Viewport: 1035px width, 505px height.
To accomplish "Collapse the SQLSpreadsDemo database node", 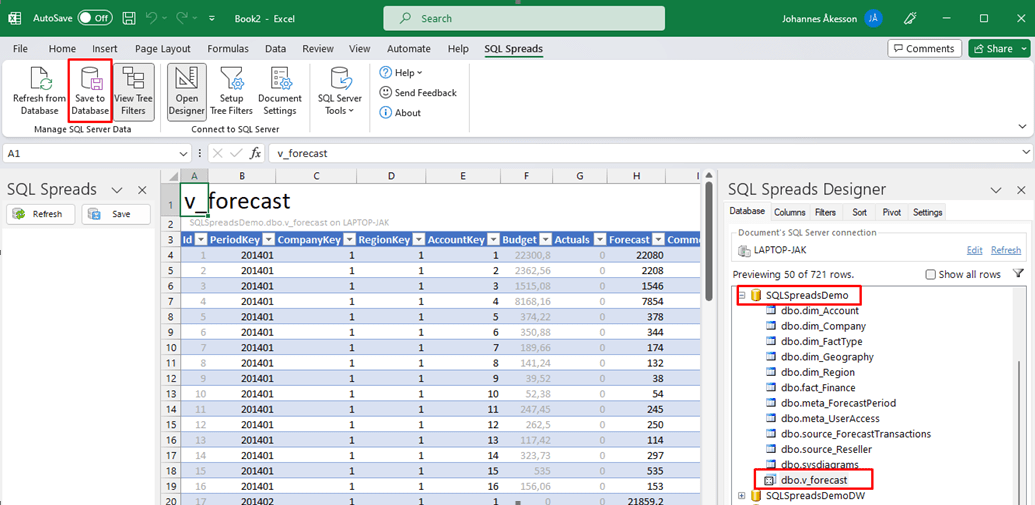I will (x=742, y=295).
